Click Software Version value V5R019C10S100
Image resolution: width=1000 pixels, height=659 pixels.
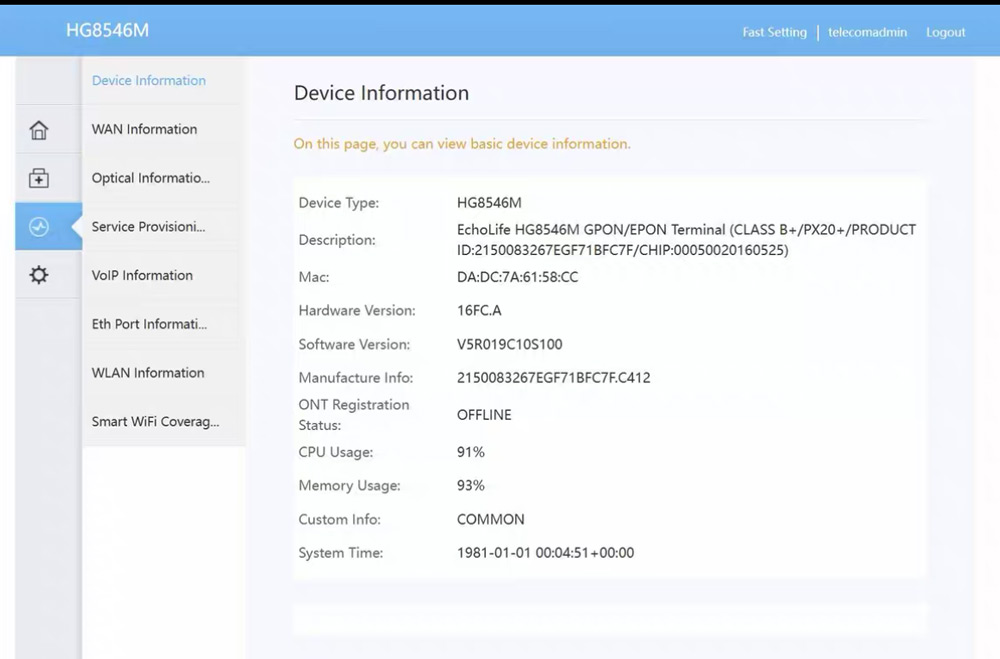510,344
